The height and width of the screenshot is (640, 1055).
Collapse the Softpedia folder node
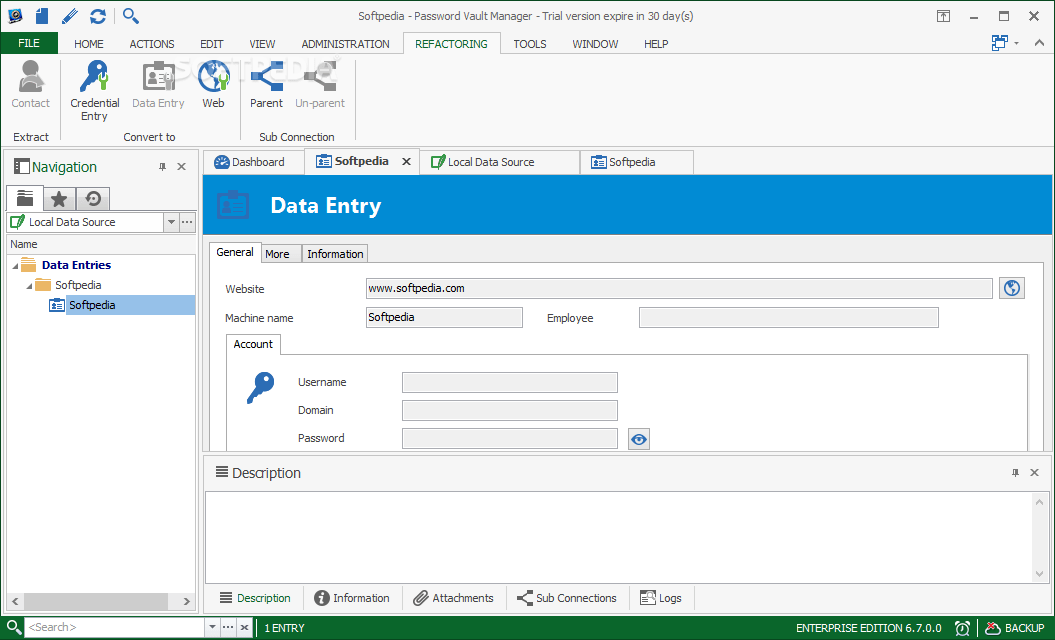29,287
